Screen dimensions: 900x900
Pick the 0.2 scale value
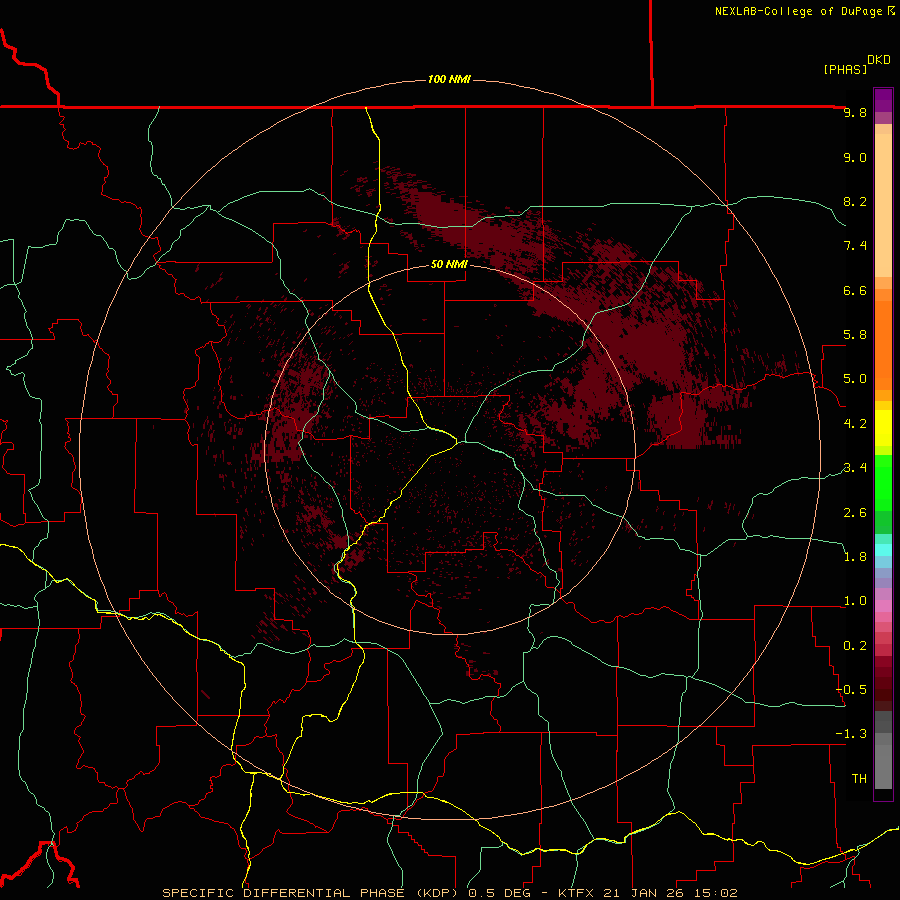(x=855, y=646)
